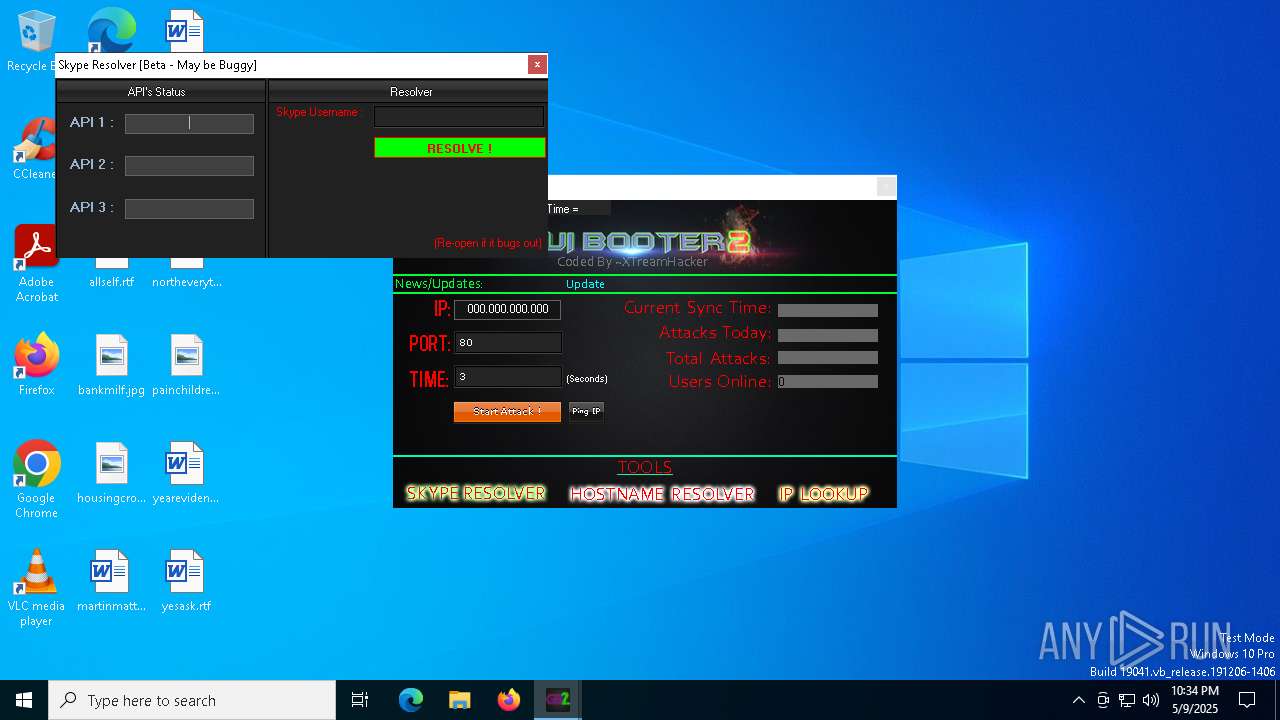Screen dimensions: 1280x720
Task: Click the Current Sync Time value field
Action: (828, 311)
